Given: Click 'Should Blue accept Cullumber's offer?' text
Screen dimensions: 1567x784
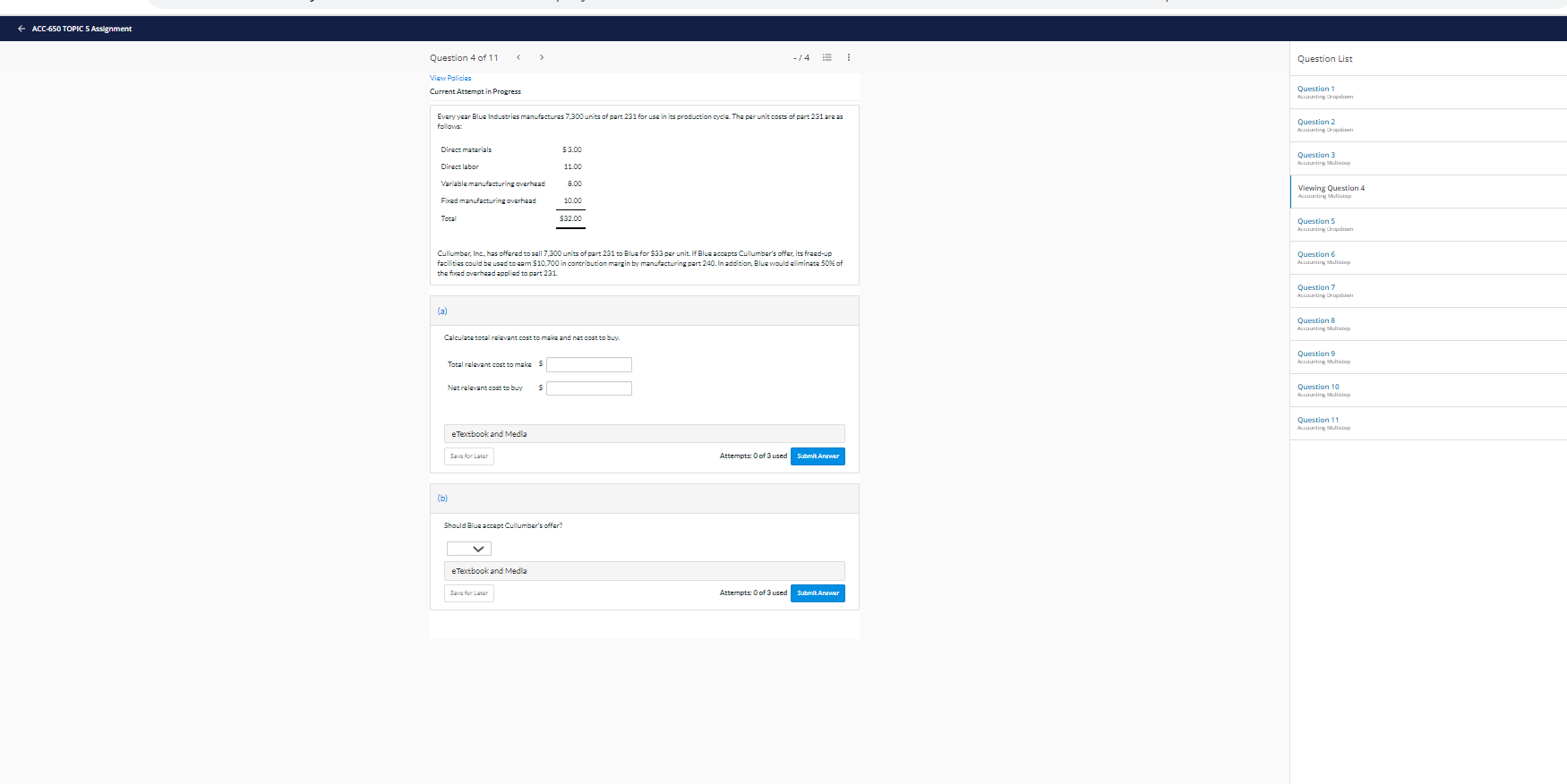Looking at the screenshot, I should pyautogui.click(x=503, y=525).
